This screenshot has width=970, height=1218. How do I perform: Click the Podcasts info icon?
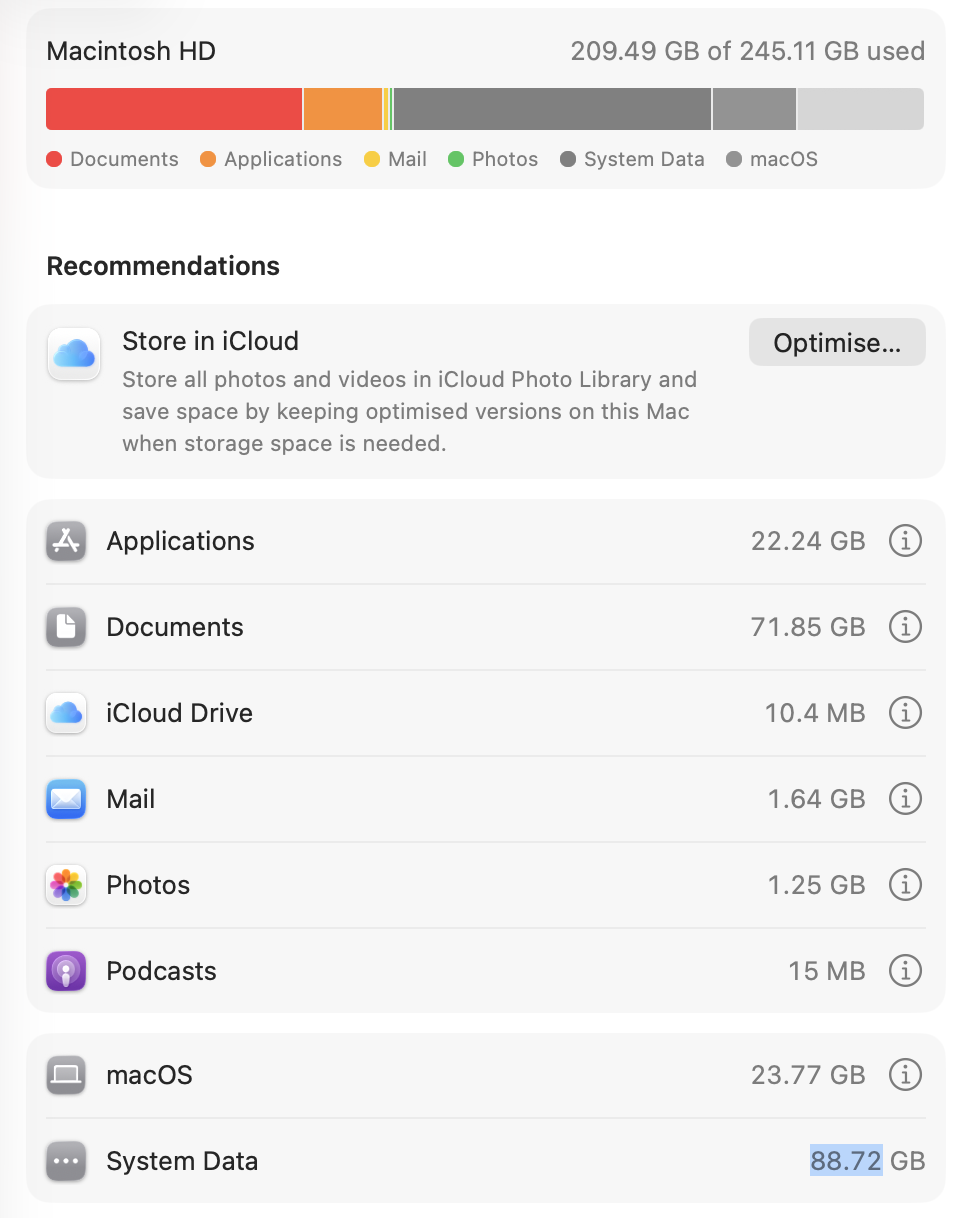click(905, 971)
